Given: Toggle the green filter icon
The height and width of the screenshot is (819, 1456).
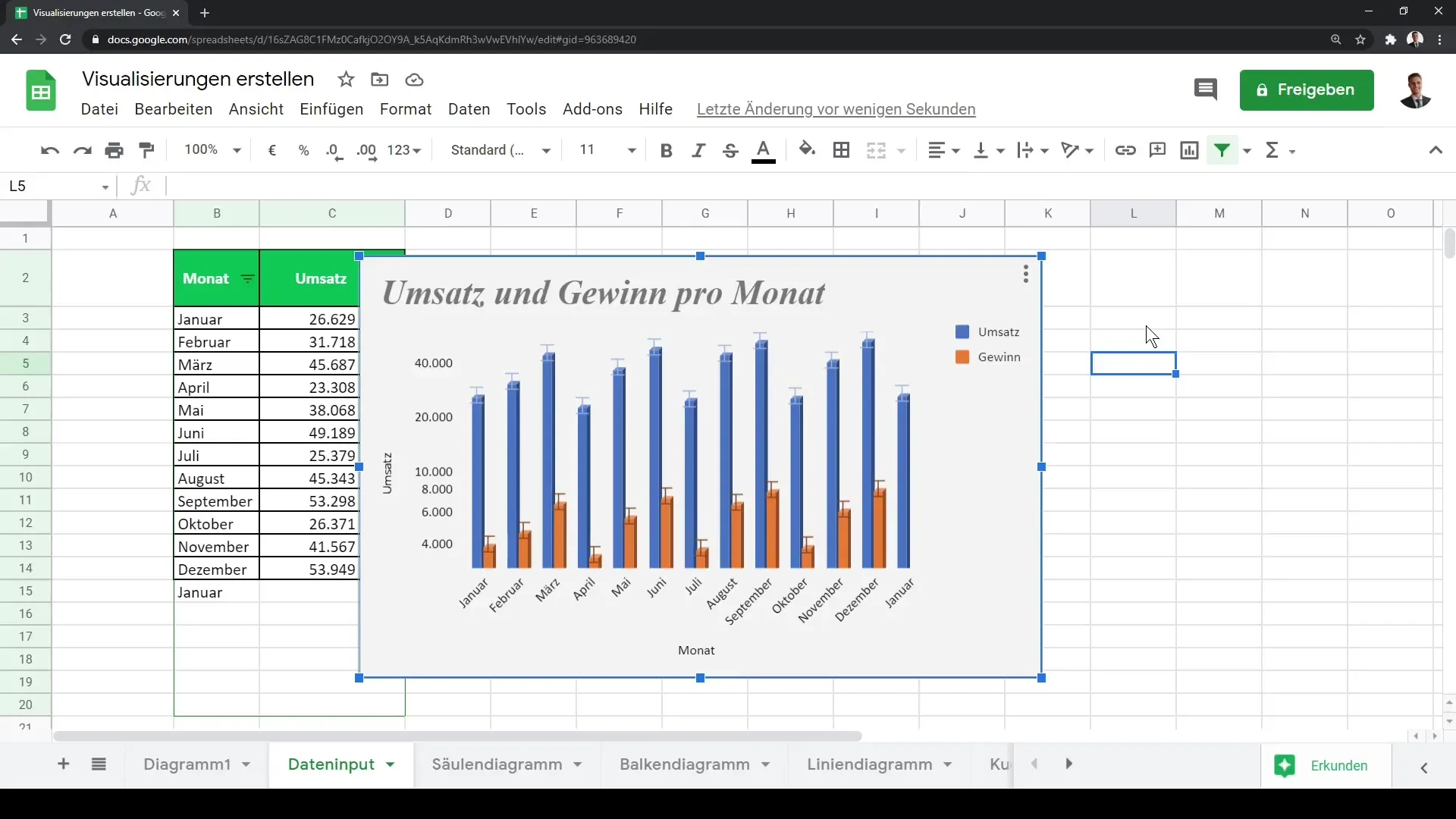Looking at the screenshot, I should (1222, 150).
